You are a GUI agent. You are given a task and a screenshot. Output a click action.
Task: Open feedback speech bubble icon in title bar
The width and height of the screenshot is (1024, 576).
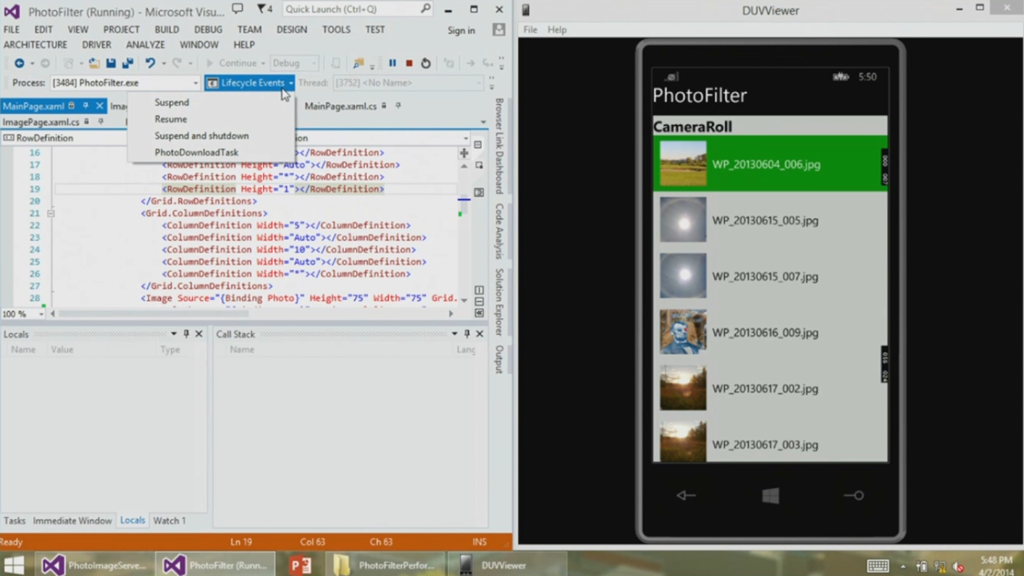click(238, 8)
